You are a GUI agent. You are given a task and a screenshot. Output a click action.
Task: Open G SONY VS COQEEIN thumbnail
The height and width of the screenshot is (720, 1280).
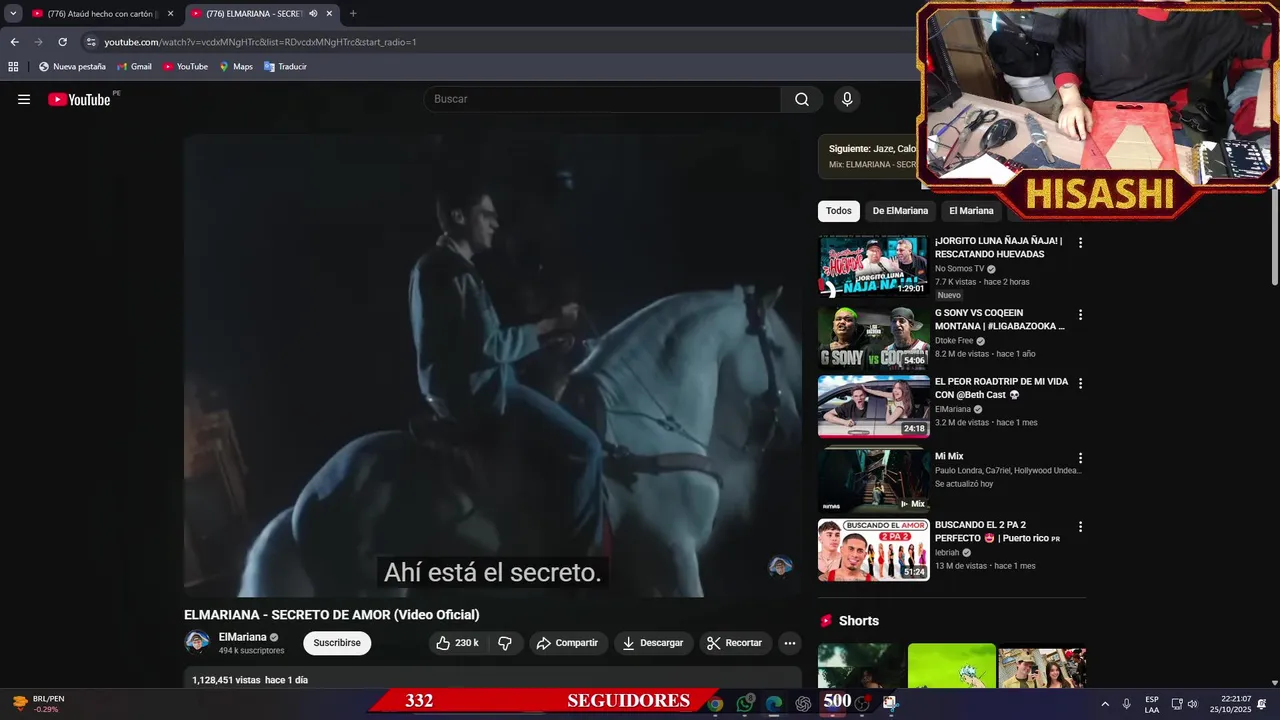(x=874, y=338)
